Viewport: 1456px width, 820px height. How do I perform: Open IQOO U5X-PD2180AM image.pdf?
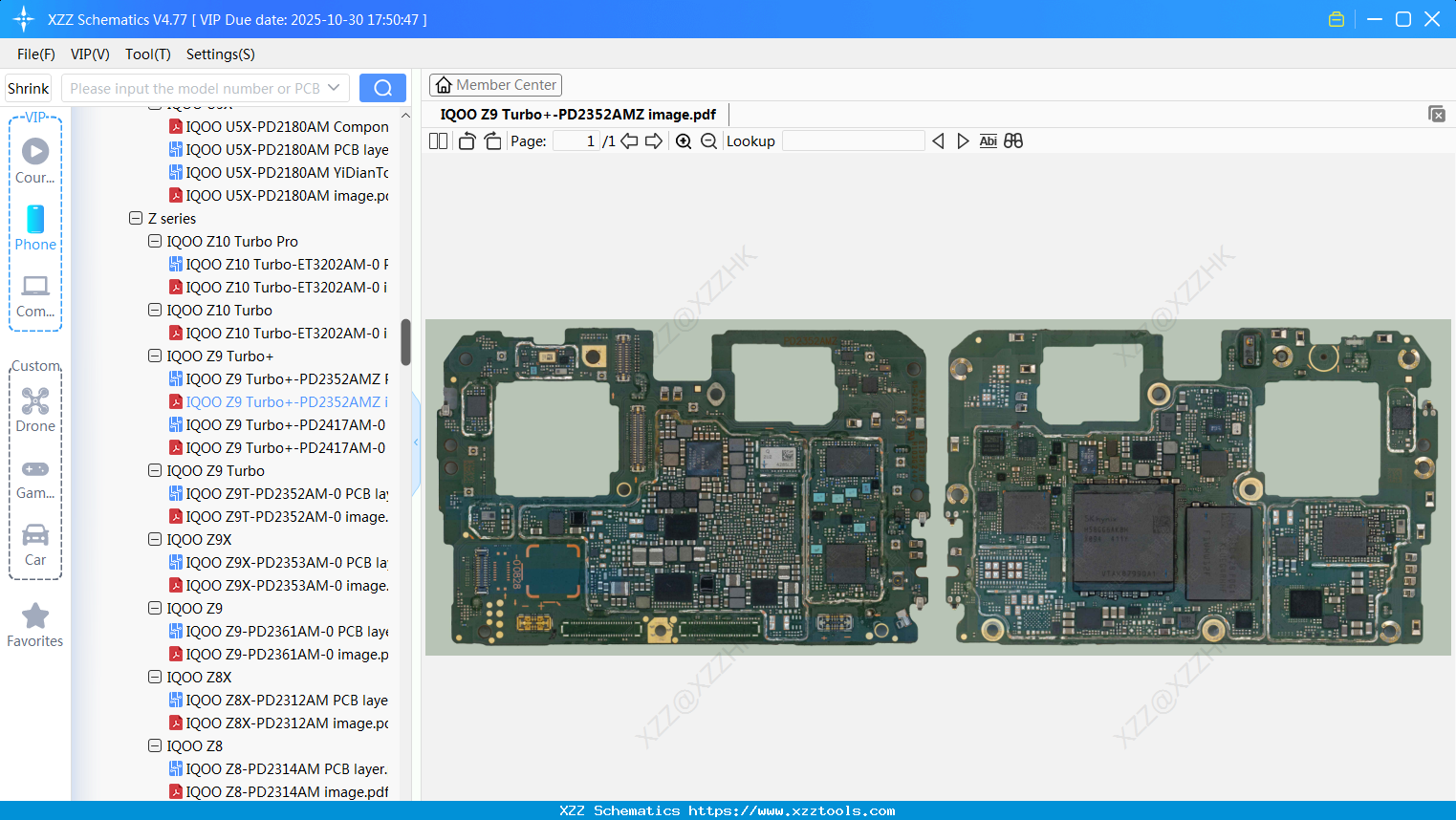[279, 195]
